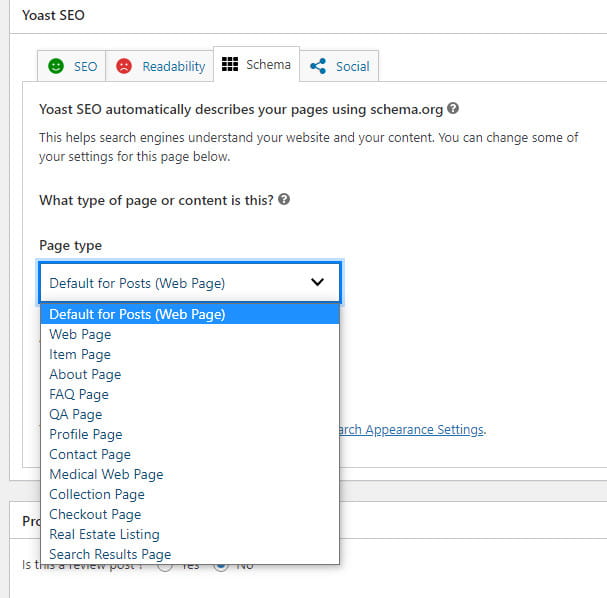The image size is (607, 598).
Task: Switch to the Readability tab
Action: (159, 66)
